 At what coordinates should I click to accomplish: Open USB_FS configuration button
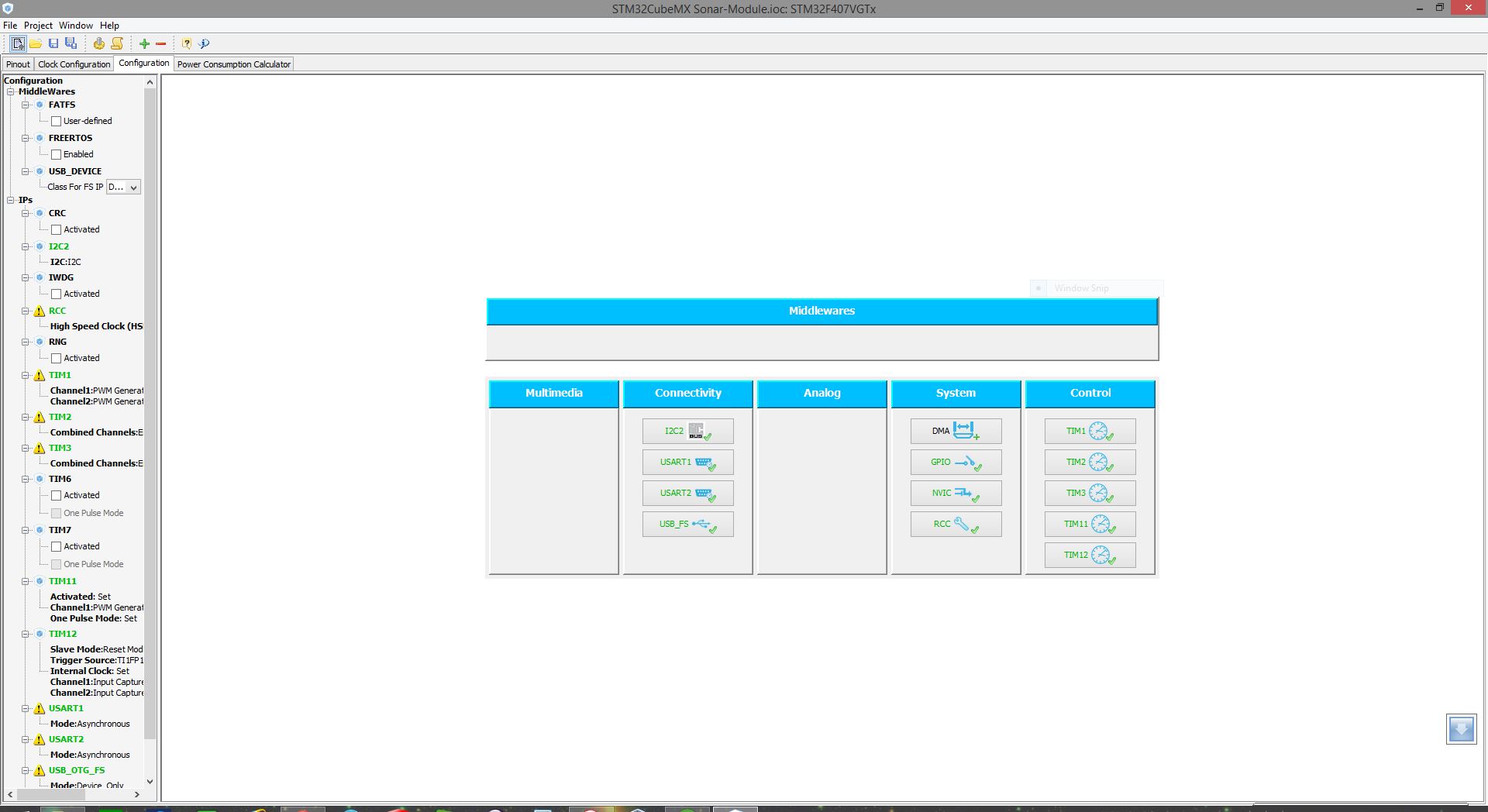click(x=687, y=524)
